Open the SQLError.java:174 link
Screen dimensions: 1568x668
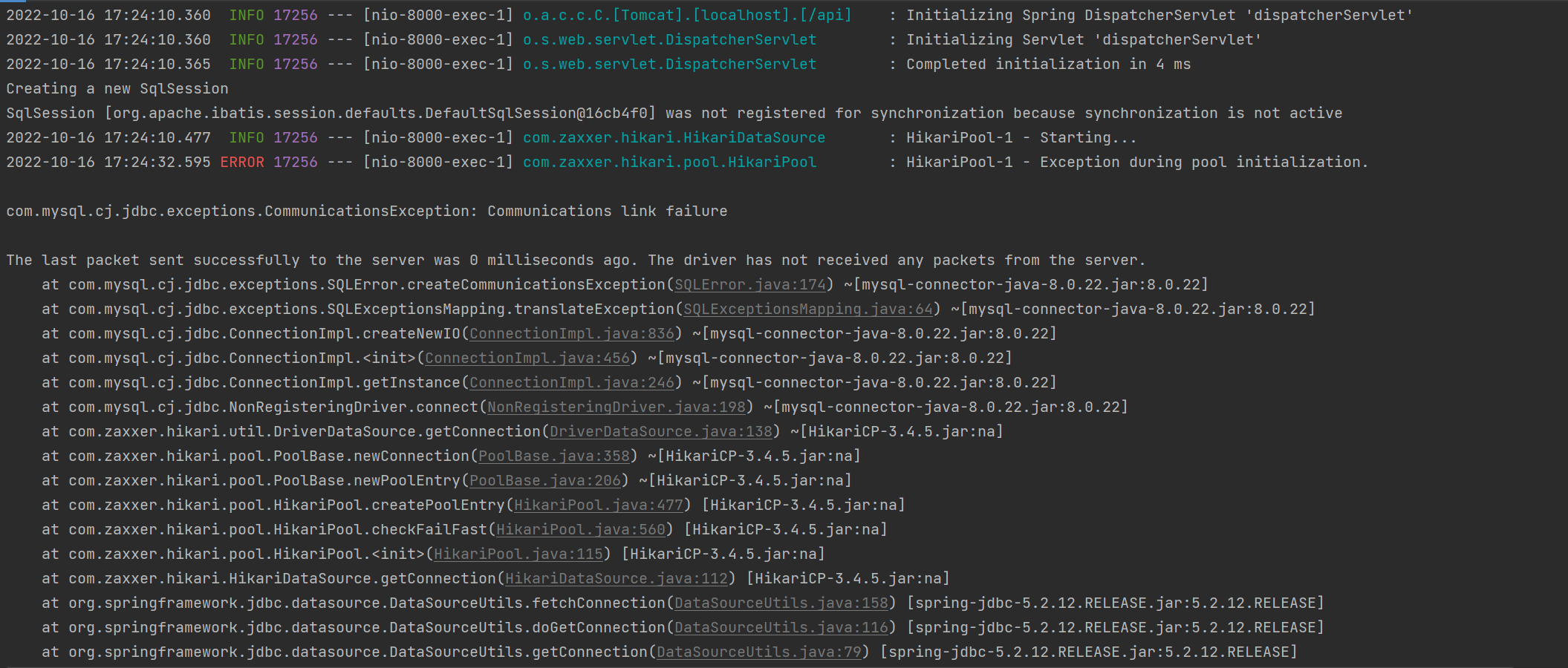coord(750,284)
